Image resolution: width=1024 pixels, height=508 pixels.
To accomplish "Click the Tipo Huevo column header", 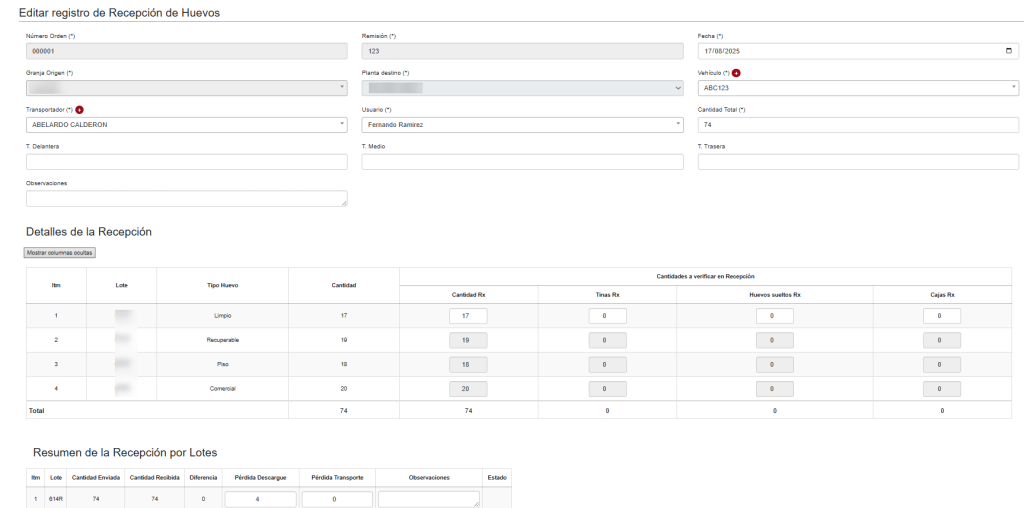I will click(222, 285).
